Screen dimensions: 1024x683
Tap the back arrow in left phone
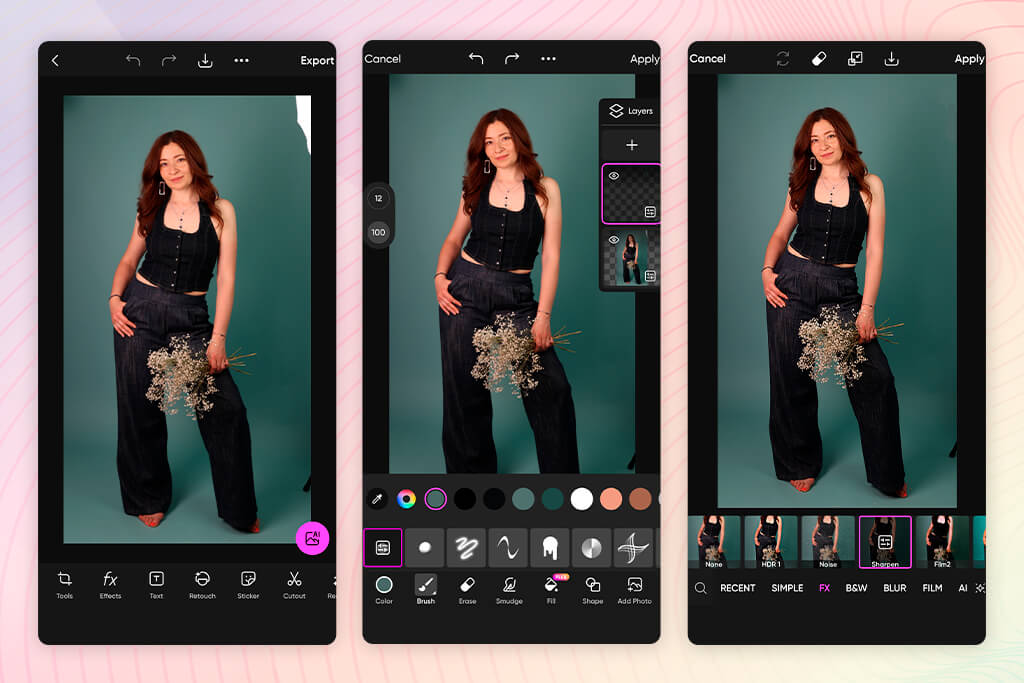[55, 61]
